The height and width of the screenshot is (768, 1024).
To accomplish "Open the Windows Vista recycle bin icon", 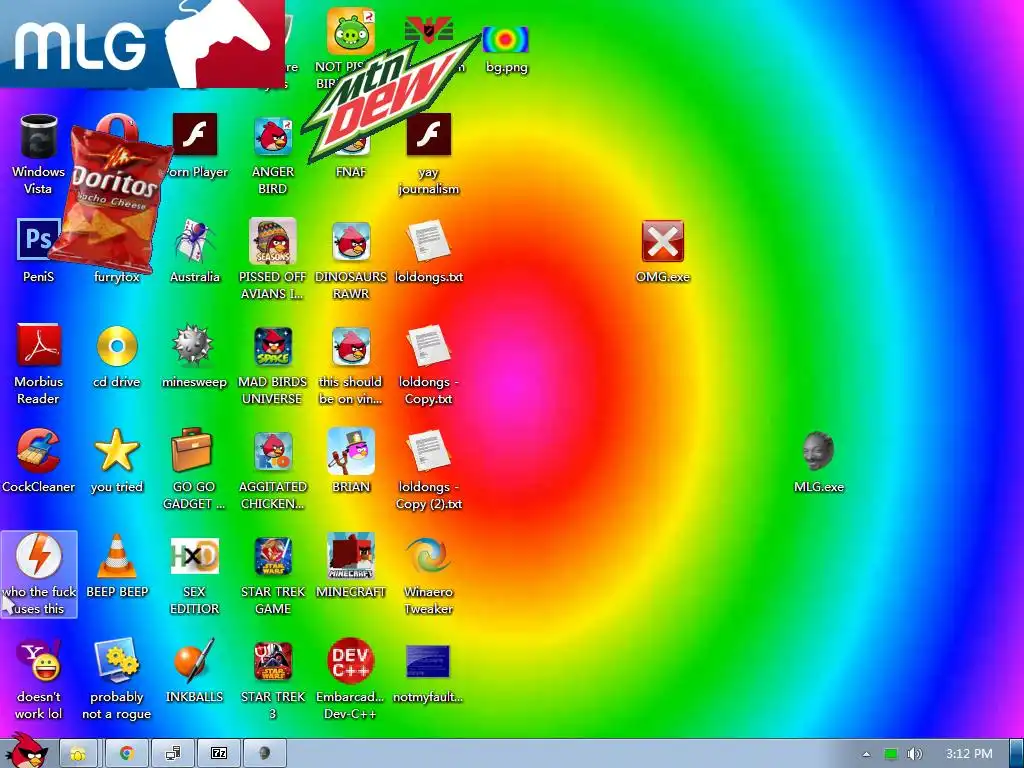I will (39, 136).
